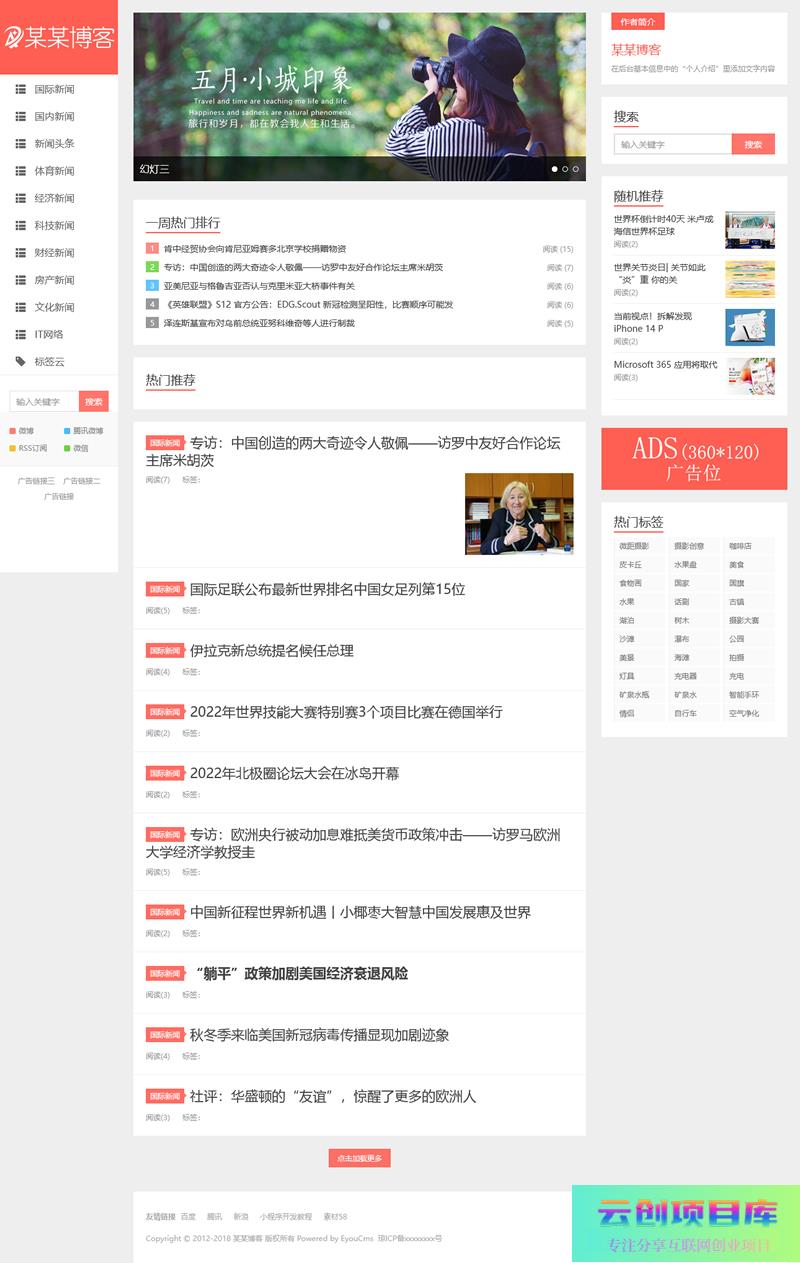
Task: Open article 伊拉克新总统提名候任总理
Action: click(x=271, y=650)
